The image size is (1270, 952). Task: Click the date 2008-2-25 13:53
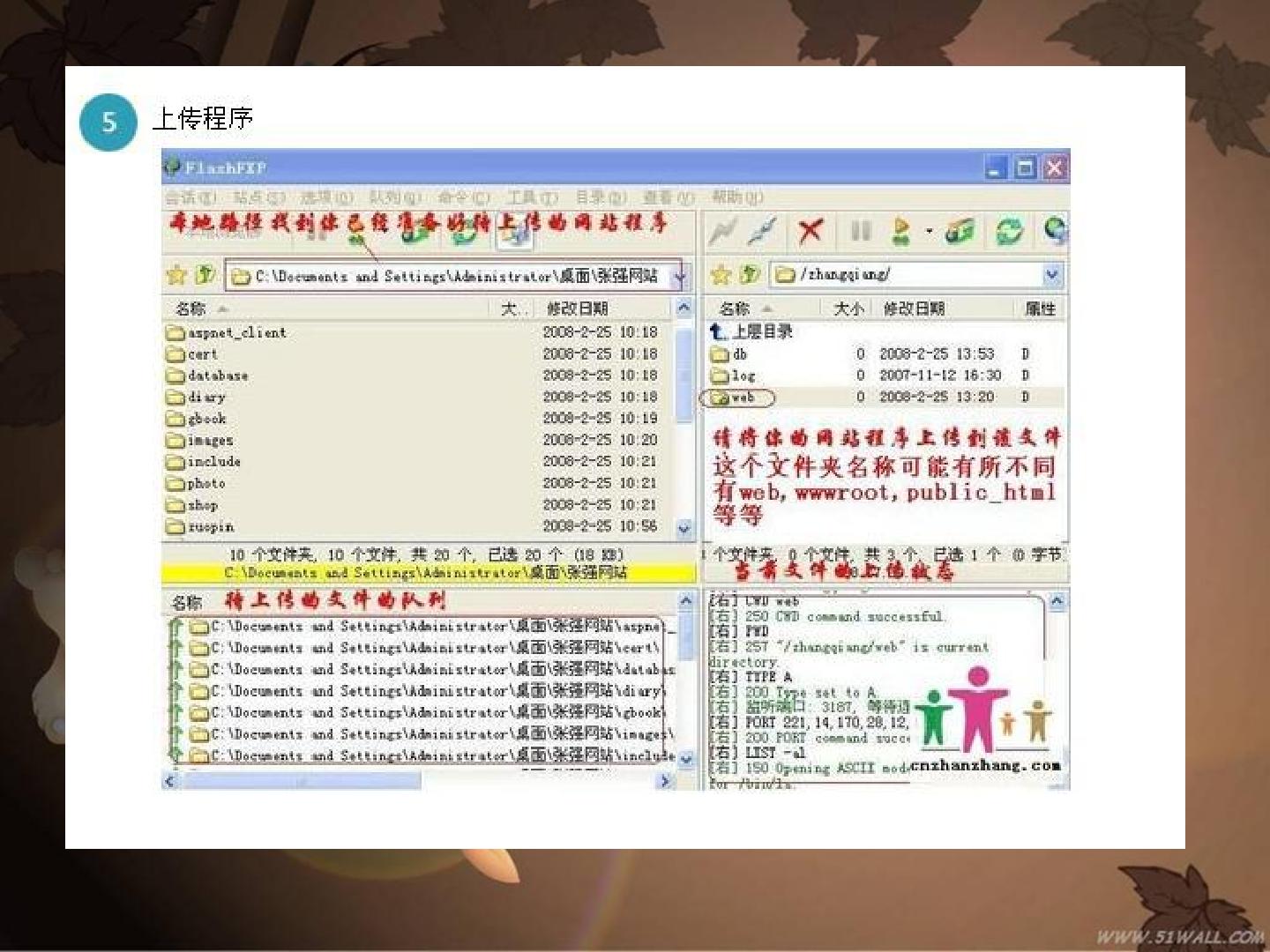pos(937,354)
